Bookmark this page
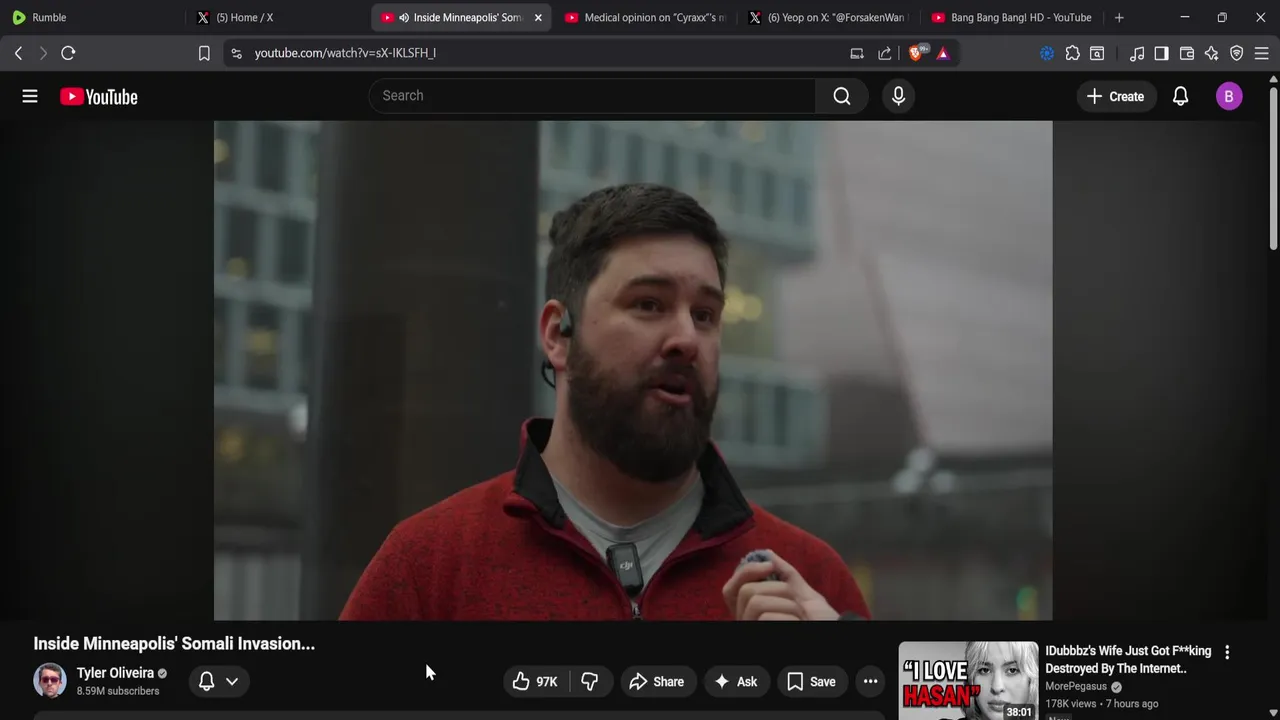The width and height of the screenshot is (1280, 720). point(204,53)
